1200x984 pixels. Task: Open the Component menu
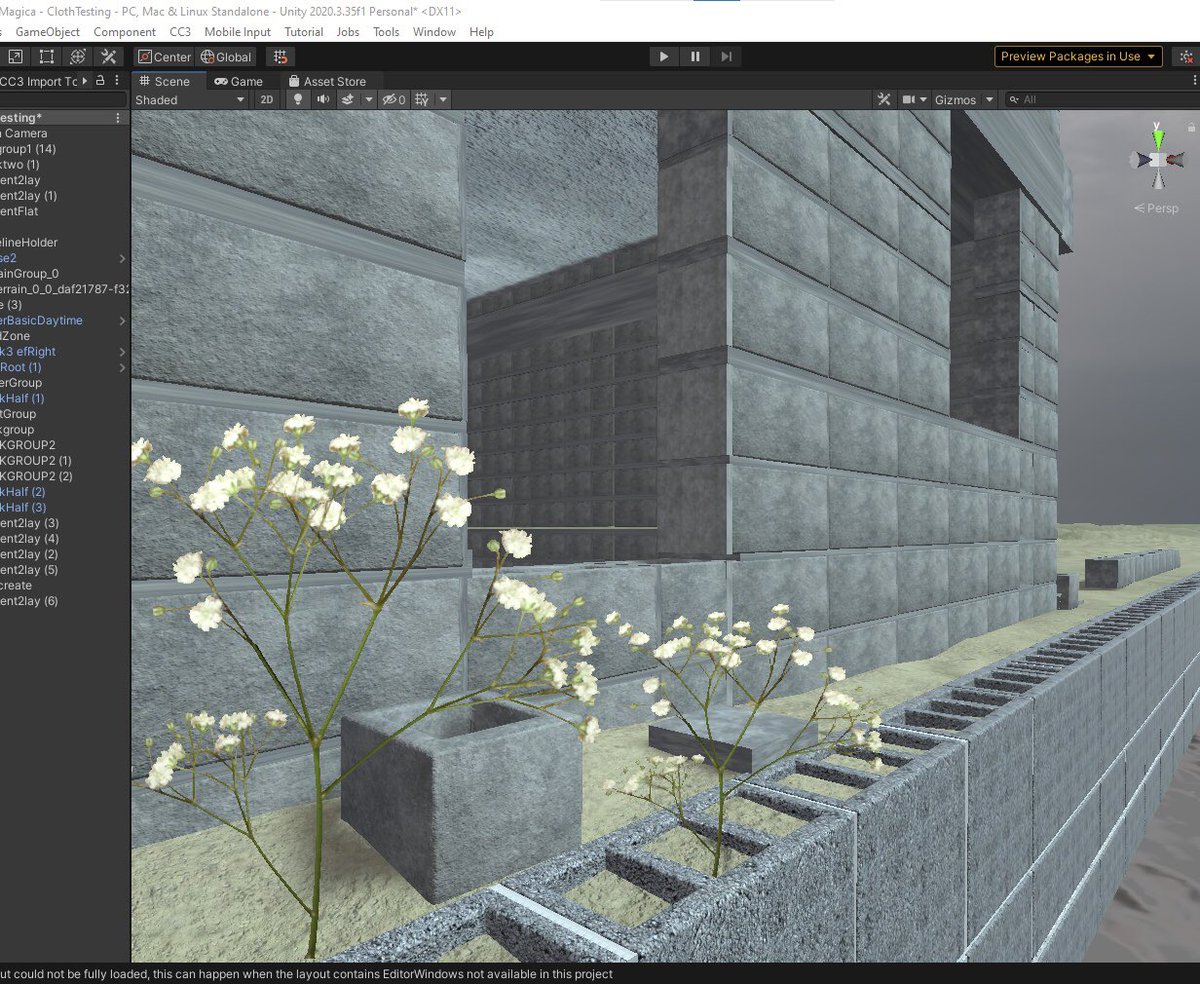tap(125, 32)
